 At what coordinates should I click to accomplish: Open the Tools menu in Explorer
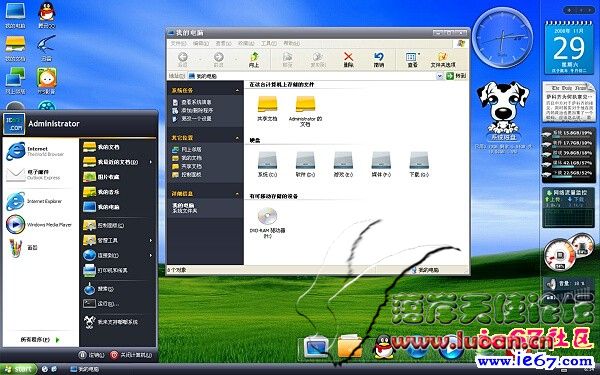269,44
